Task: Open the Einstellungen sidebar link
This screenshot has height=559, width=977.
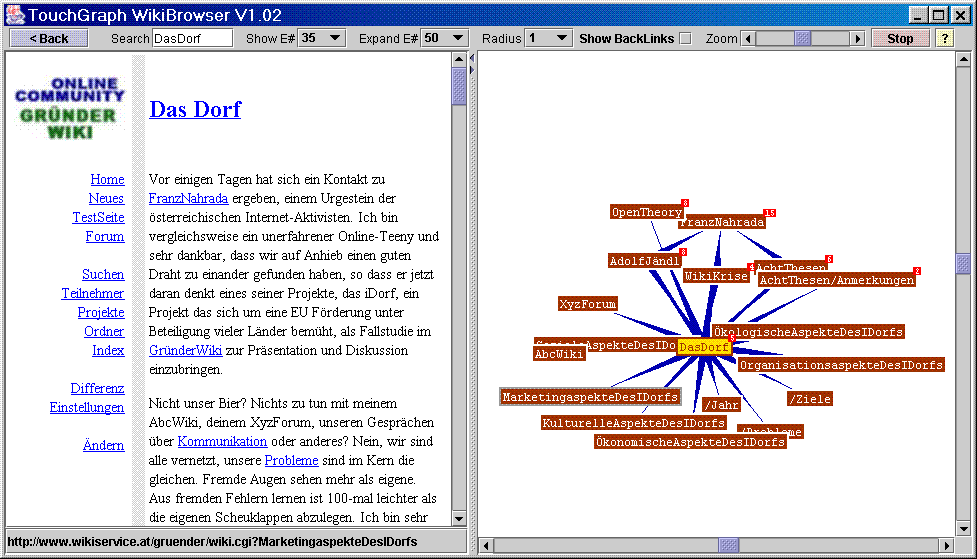Action: point(87,407)
